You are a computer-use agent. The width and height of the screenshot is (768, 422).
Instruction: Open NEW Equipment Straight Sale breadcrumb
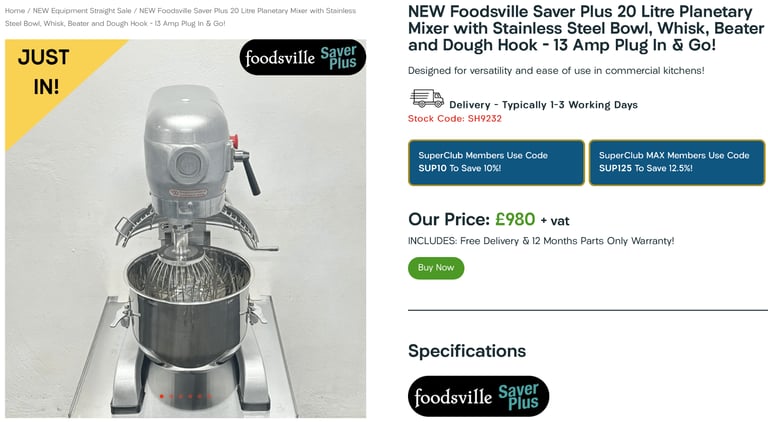click(82, 10)
